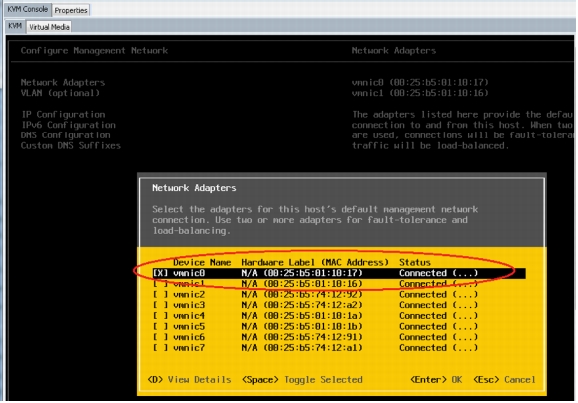578x403 pixels.
Task: Click the vmnic6 device name
Action: pos(189,337)
